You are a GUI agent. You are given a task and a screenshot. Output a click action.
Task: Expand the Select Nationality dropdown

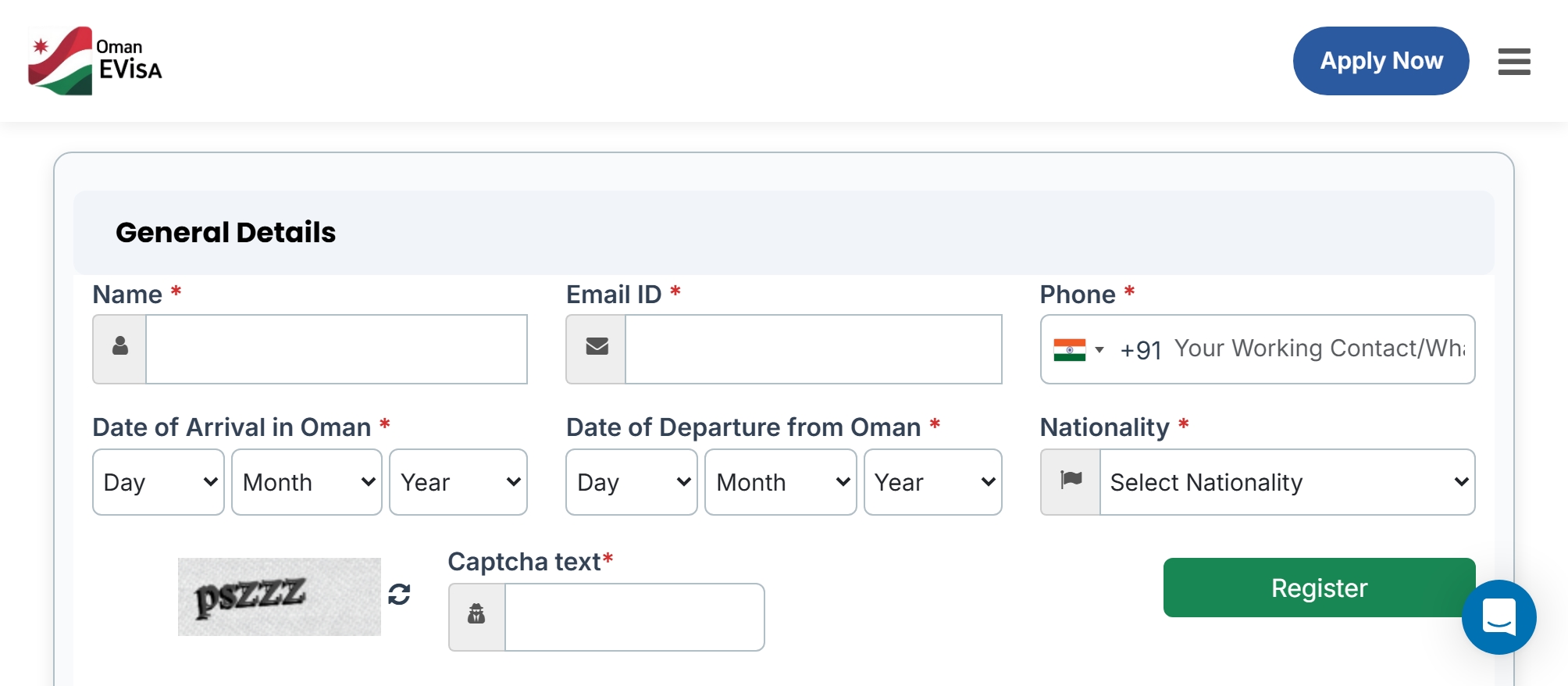[1287, 481]
